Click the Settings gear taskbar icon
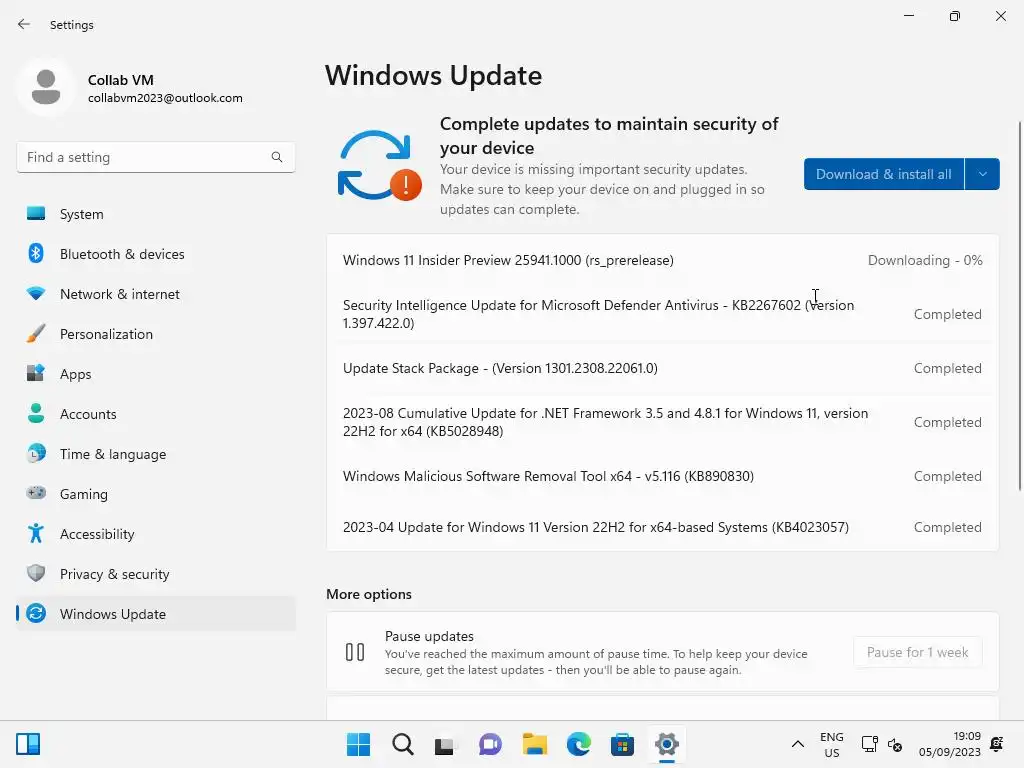 point(666,744)
